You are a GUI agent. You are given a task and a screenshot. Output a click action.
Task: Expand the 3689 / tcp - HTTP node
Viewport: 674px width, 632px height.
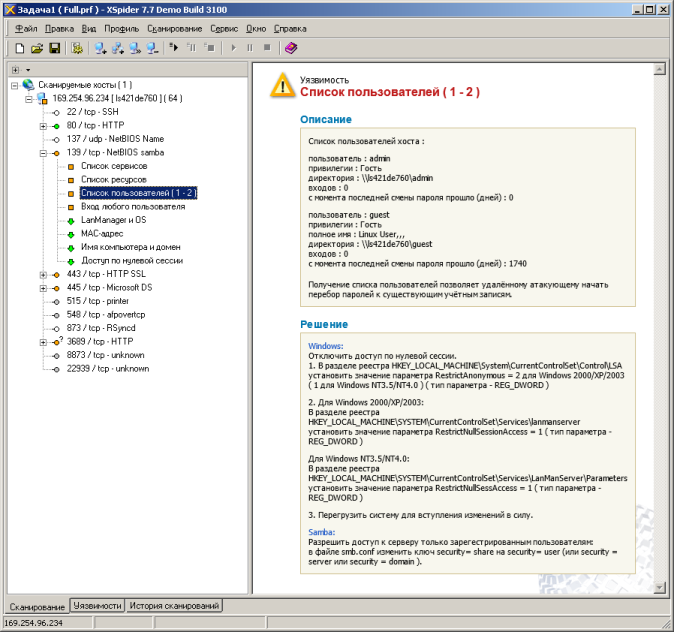click(43, 342)
